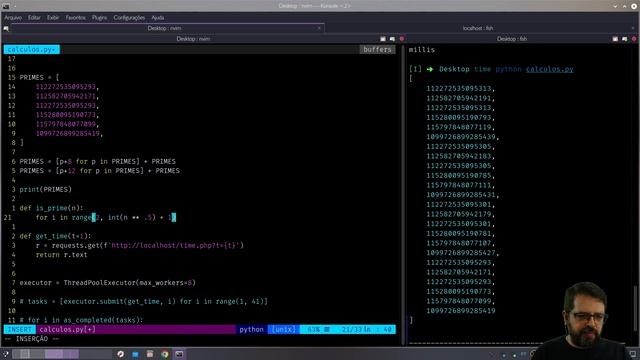Click the 'PRIMES = [p+8 for p' line

click(97, 161)
